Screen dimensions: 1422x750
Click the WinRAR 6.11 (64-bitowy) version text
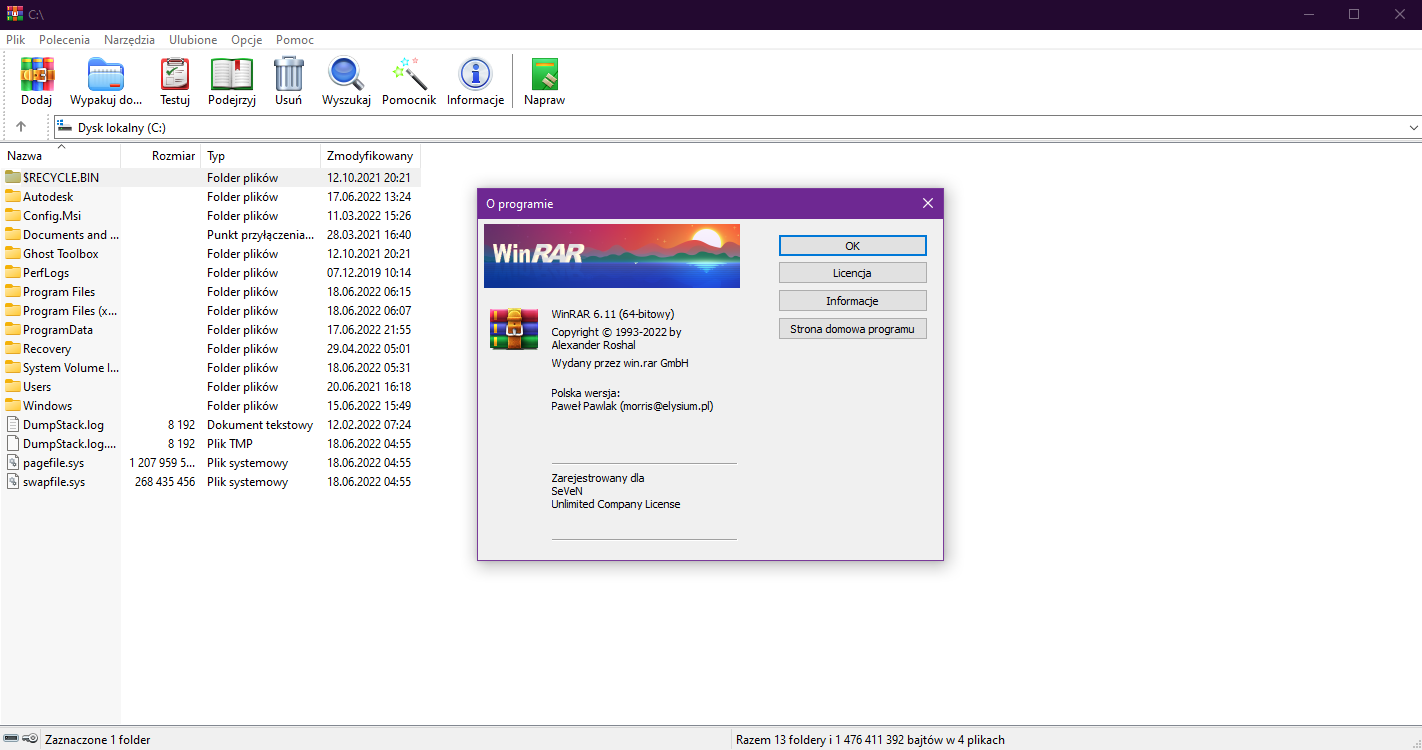click(x=613, y=314)
